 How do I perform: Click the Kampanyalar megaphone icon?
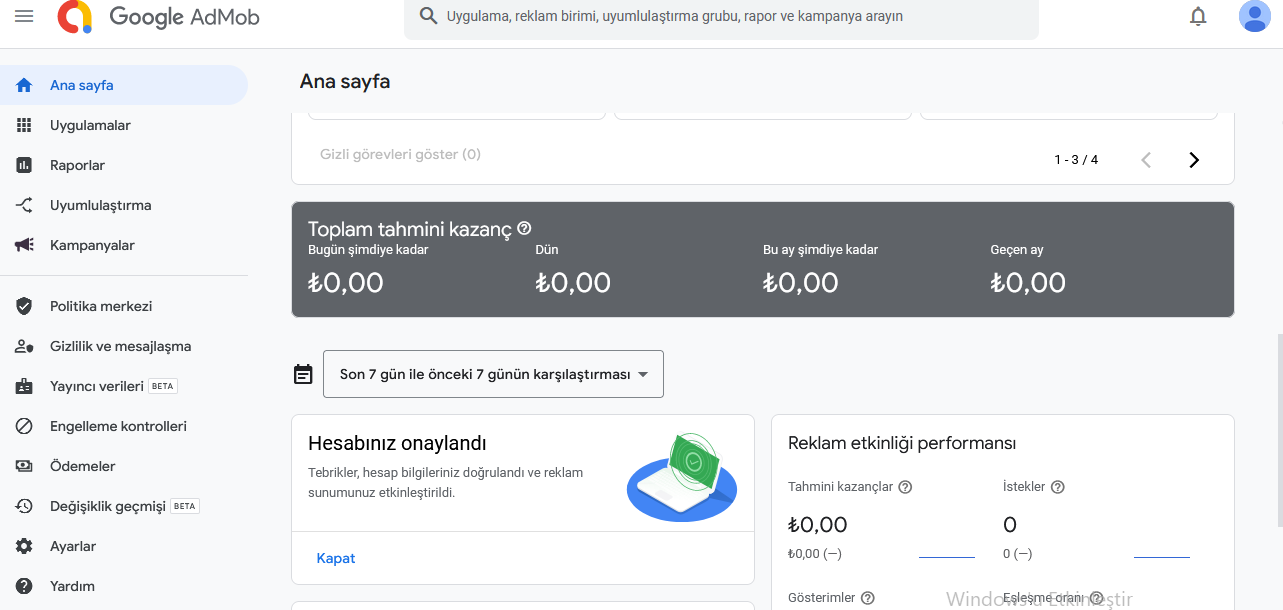[24, 245]
